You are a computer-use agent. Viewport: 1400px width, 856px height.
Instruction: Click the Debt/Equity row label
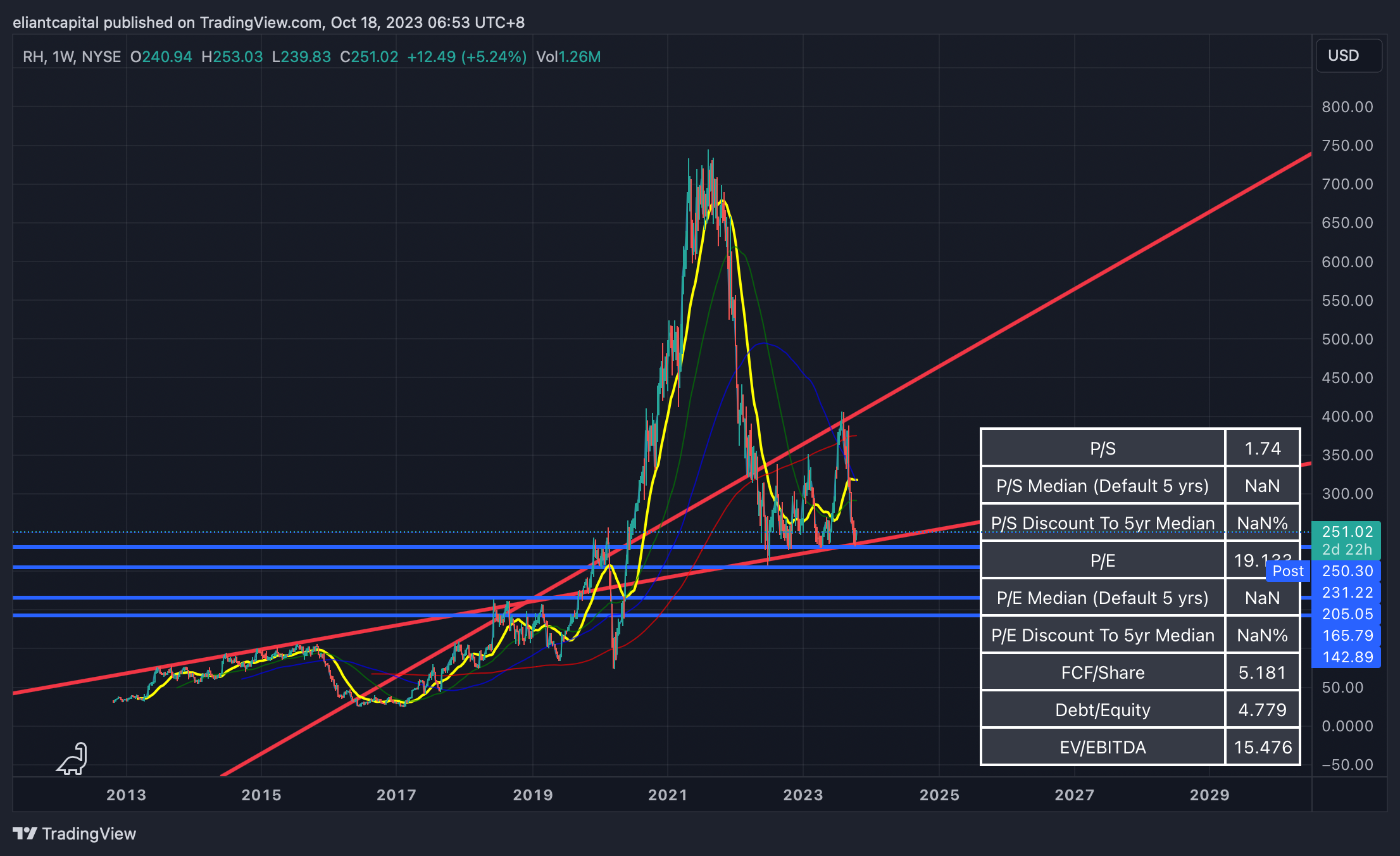(x=1103, y=710)
